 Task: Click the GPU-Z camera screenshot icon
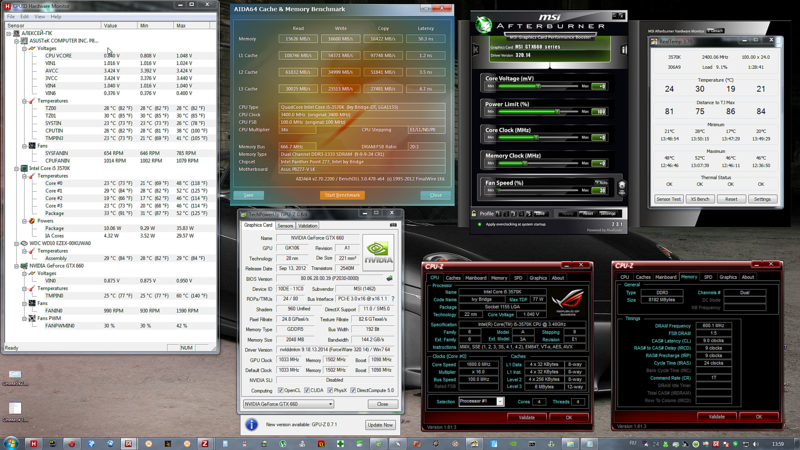tap(393, 225)
